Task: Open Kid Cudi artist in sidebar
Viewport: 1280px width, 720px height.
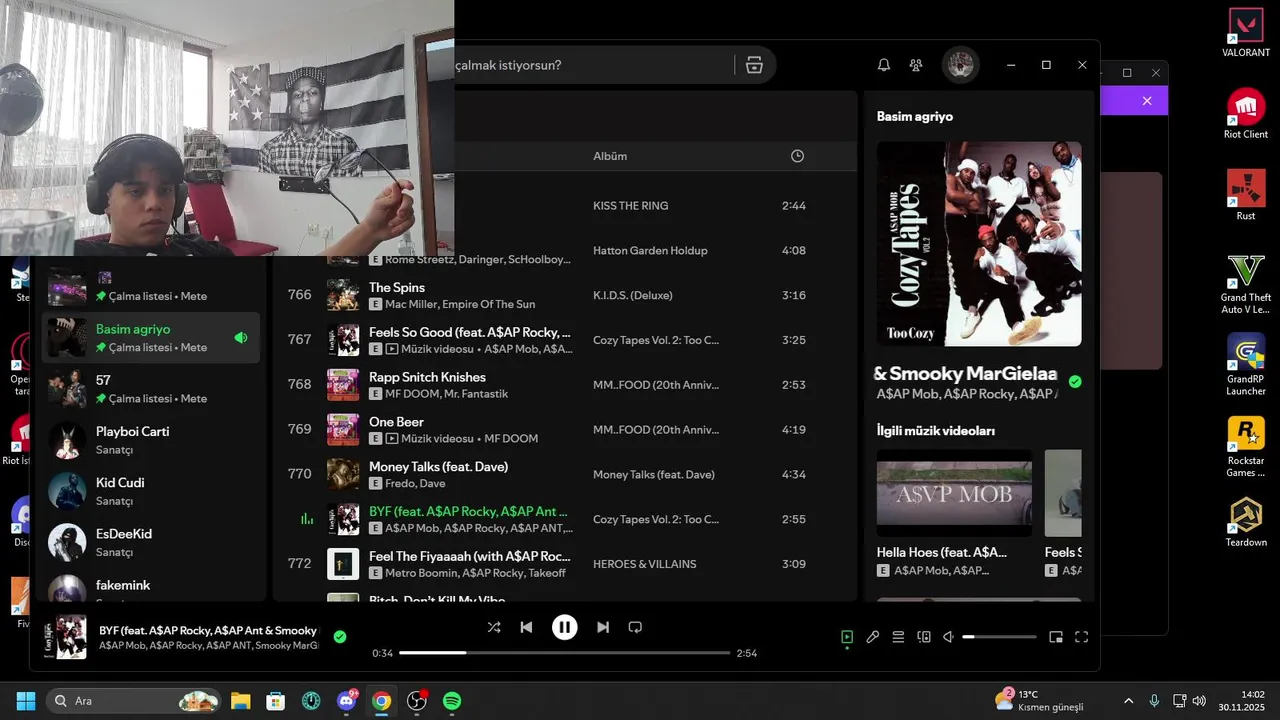Action: [150, 491]
